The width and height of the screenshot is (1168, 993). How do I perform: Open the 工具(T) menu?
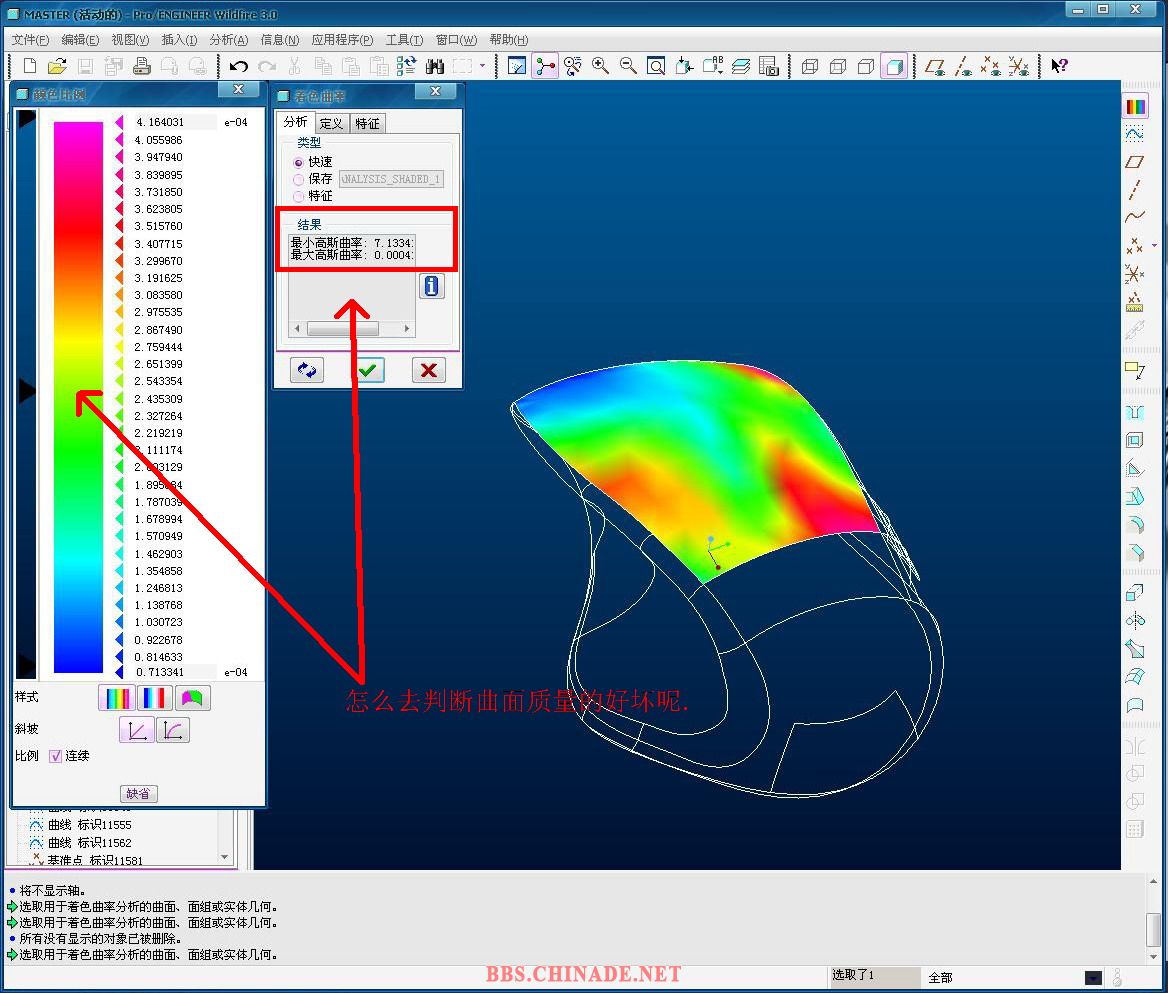pyautogui.click(x=404, y=40)
